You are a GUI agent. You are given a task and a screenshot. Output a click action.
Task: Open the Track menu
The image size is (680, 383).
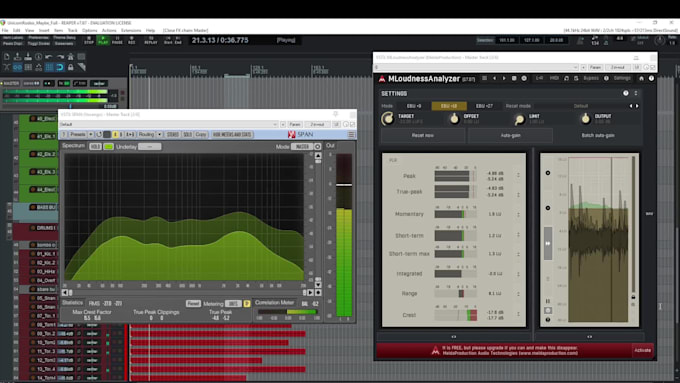(x=72, y=31)
